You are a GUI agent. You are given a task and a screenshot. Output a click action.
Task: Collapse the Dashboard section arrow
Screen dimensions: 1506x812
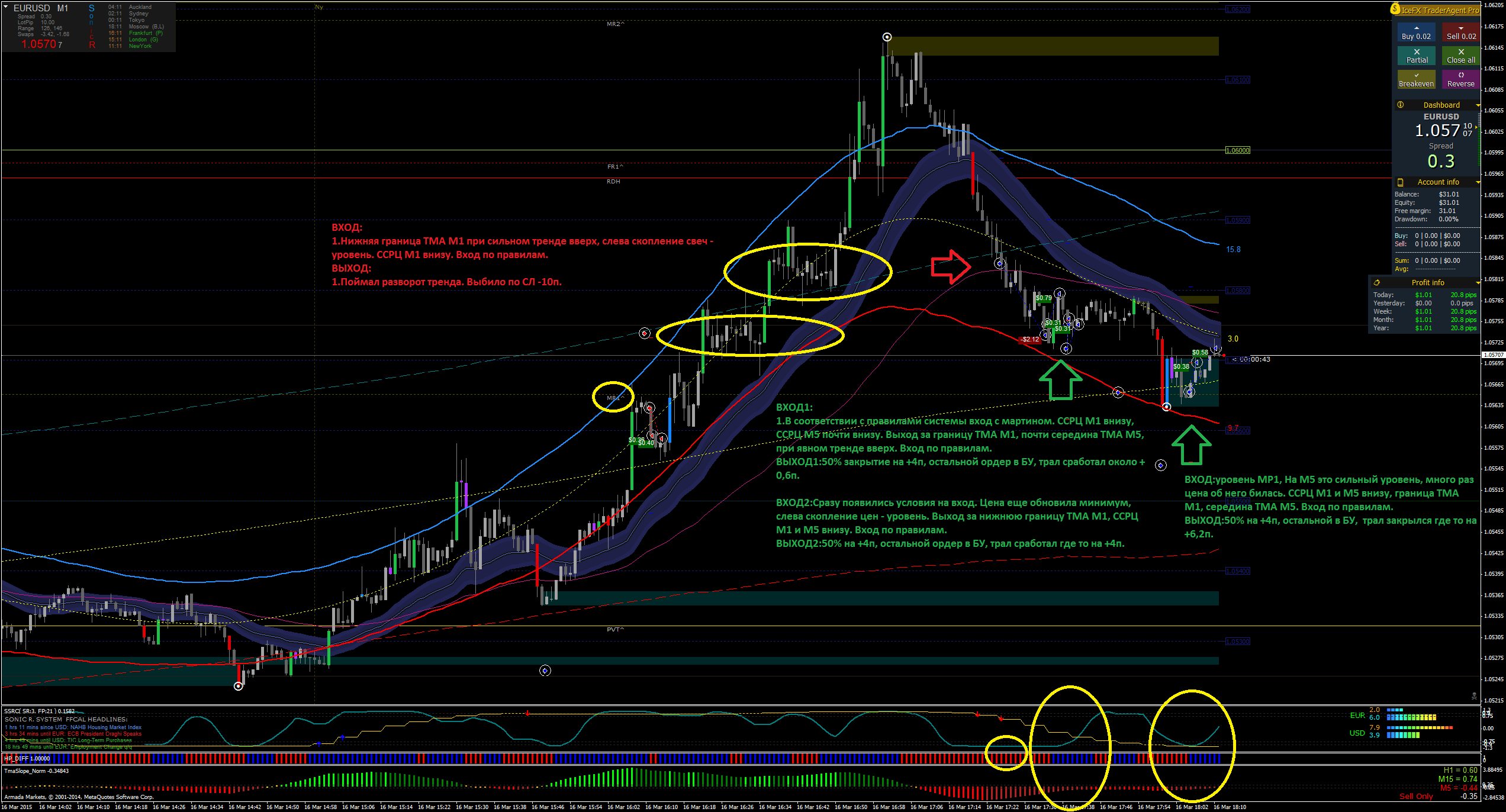click(x=1478, y=105)
